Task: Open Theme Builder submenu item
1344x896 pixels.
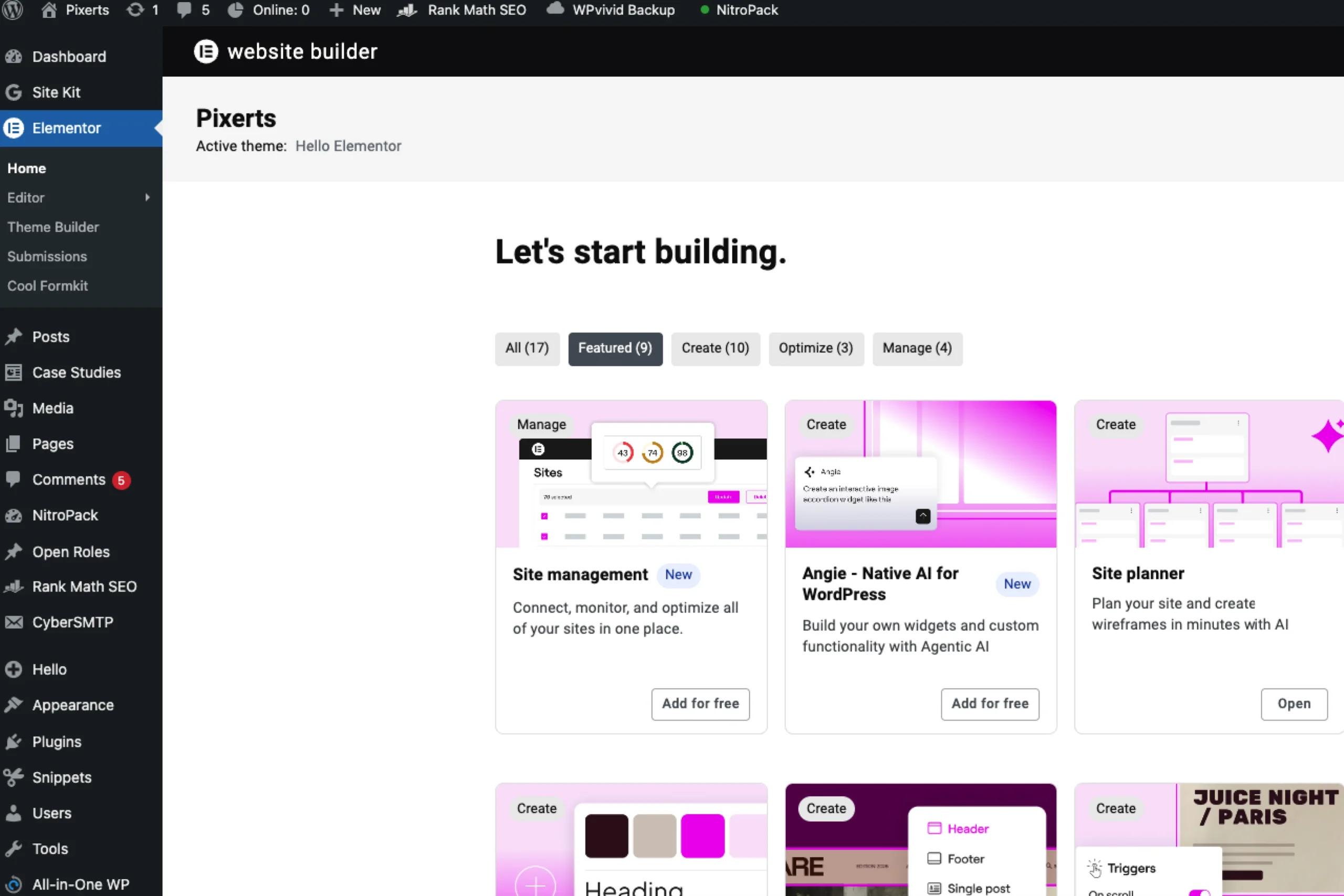Action: pyautogui.click(x=53, y=227)
